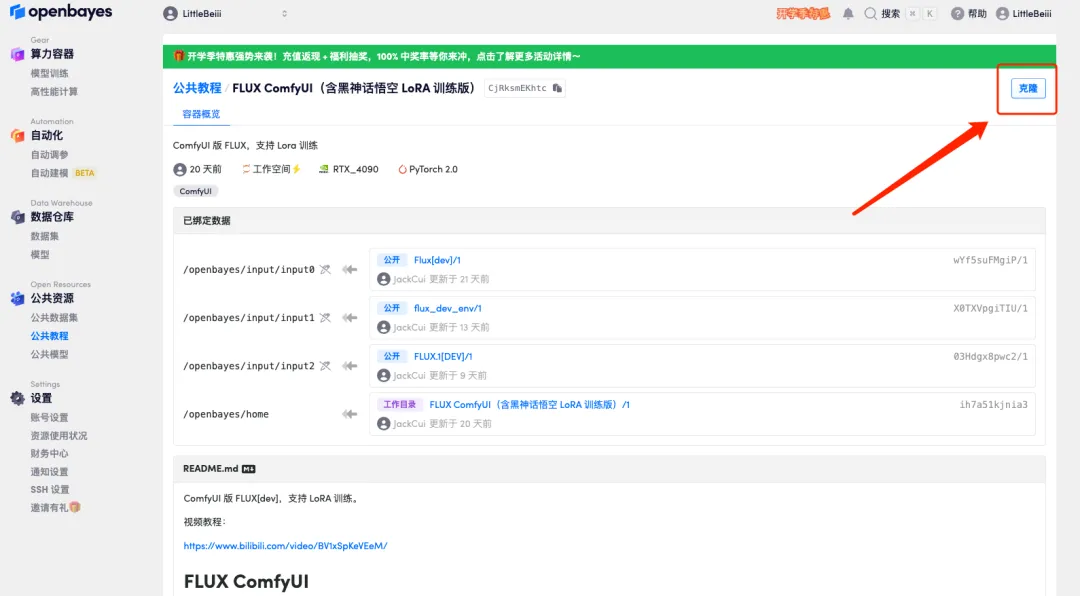Open the Flux[dev]/1 dataset link
The width and height of the screenshot is (1080, 596).
tap(437, 260)
